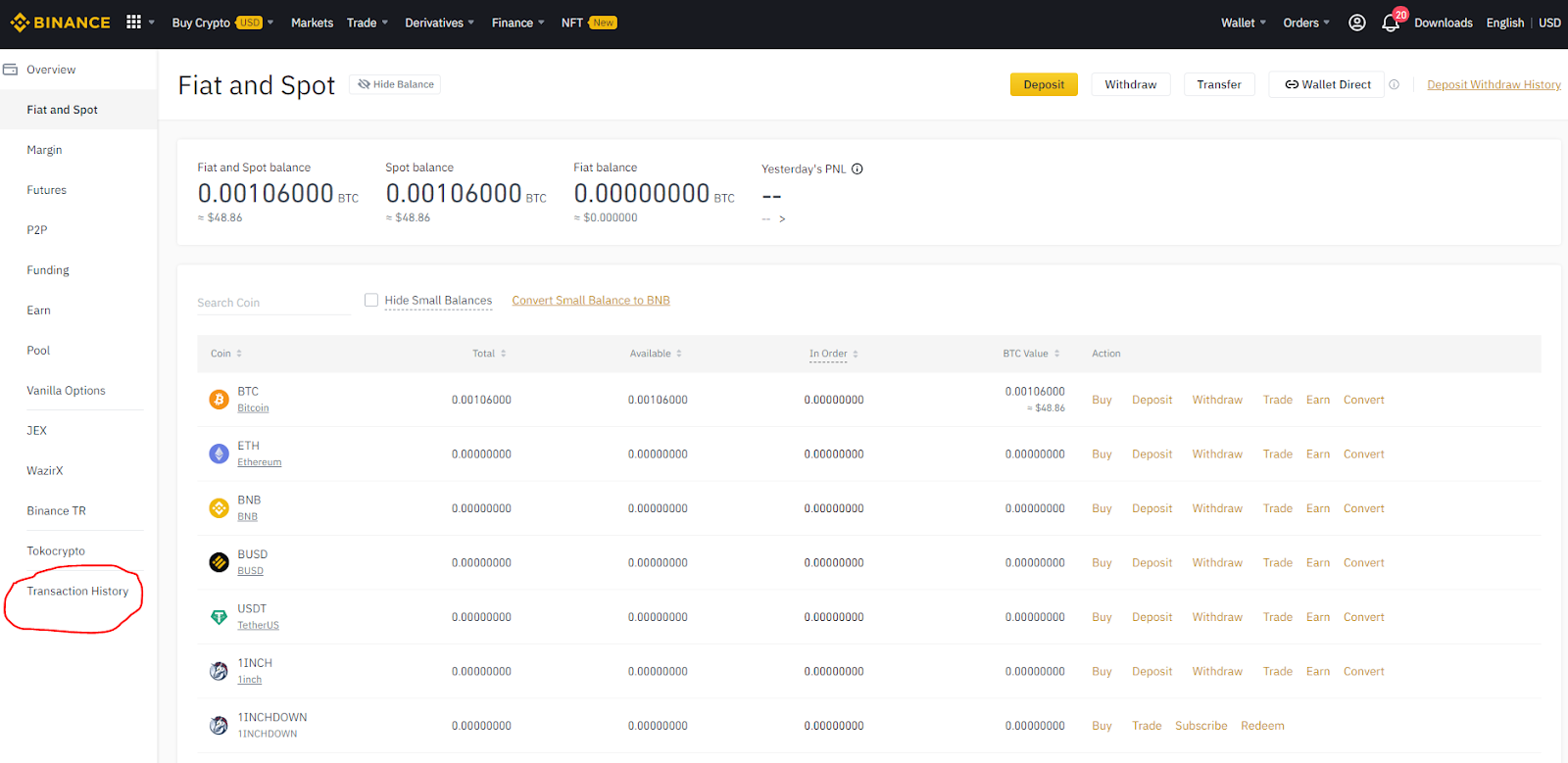Select Earn in the sidebar
The image size is (1568, 763).
tap(38, 310)
